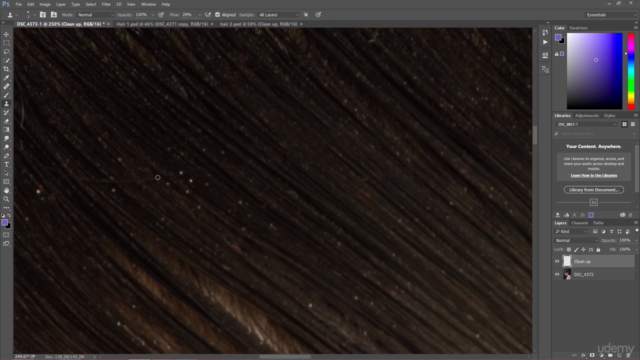Open the File menu
This screenshot has width=640, height=360.
pos(18,4)
